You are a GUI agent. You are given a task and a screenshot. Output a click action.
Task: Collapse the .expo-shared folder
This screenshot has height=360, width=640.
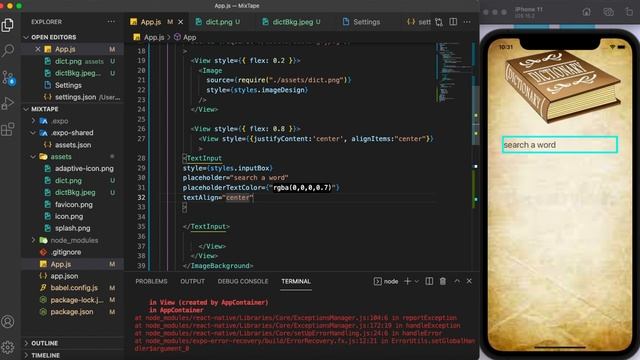click(x=72, y=133)
